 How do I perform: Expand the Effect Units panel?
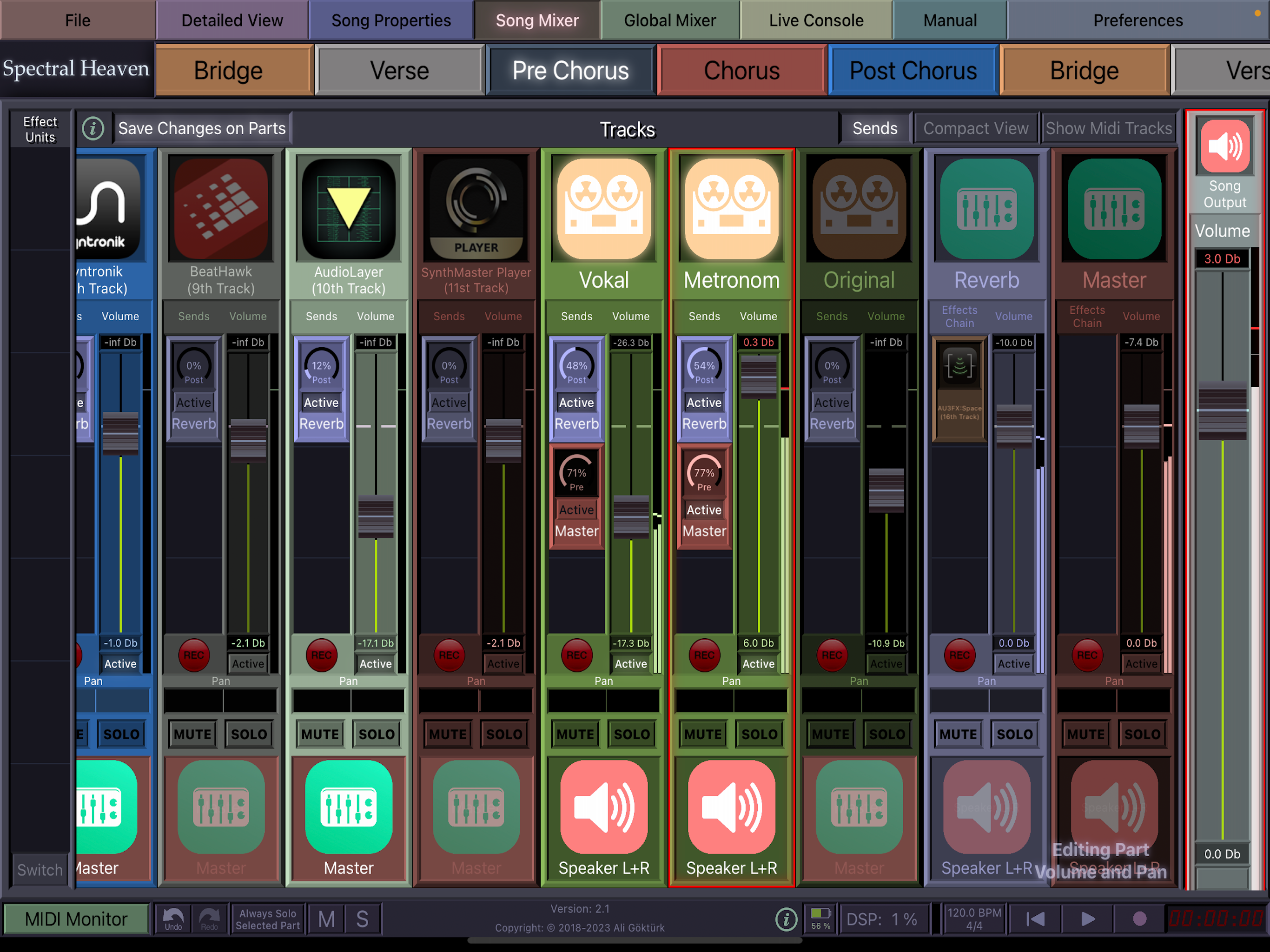click(x=40, y=129)
